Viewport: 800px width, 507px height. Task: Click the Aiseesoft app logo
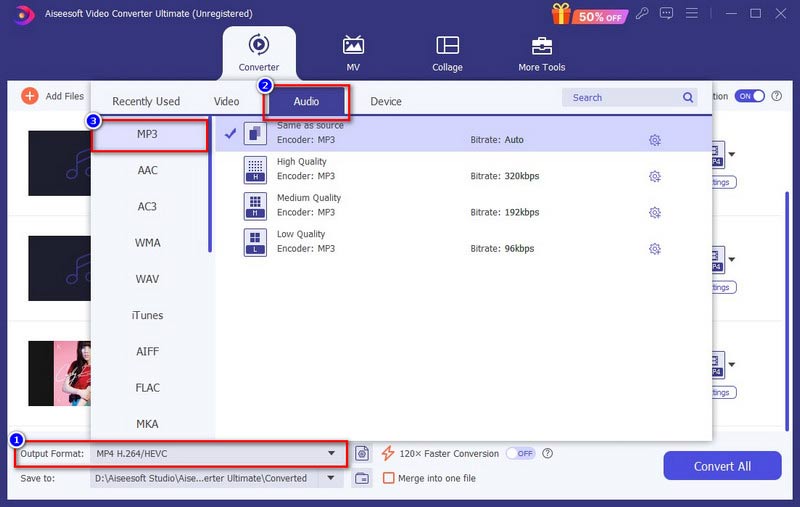[23, 14]
